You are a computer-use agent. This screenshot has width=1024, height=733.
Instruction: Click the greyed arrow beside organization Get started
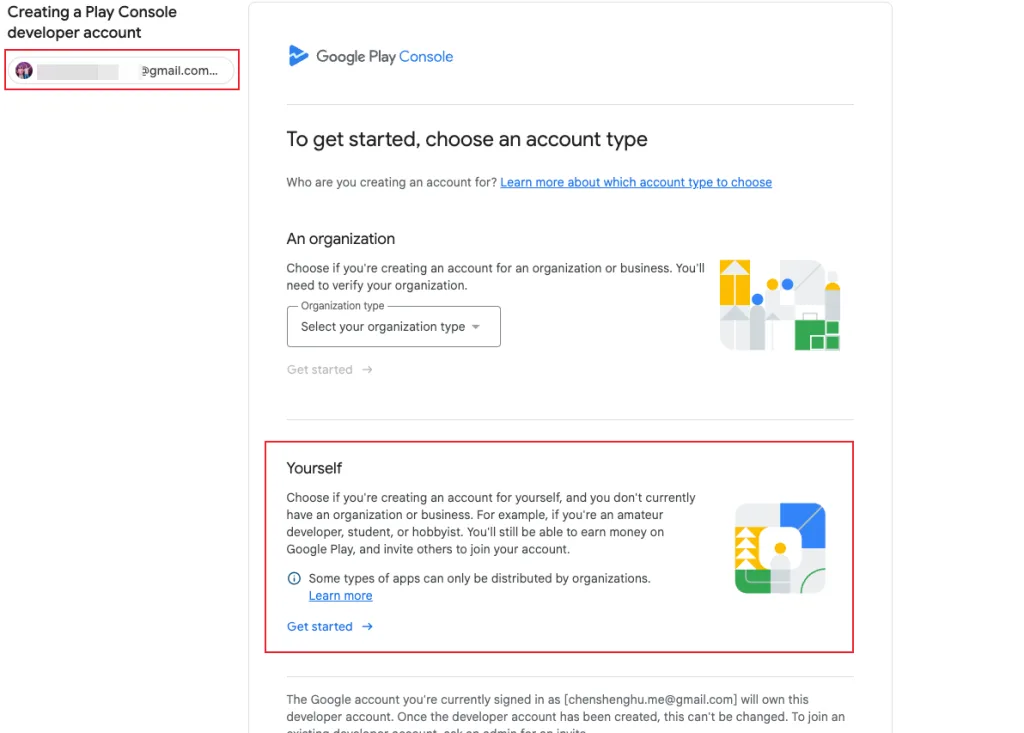click(x=367, y=370)
